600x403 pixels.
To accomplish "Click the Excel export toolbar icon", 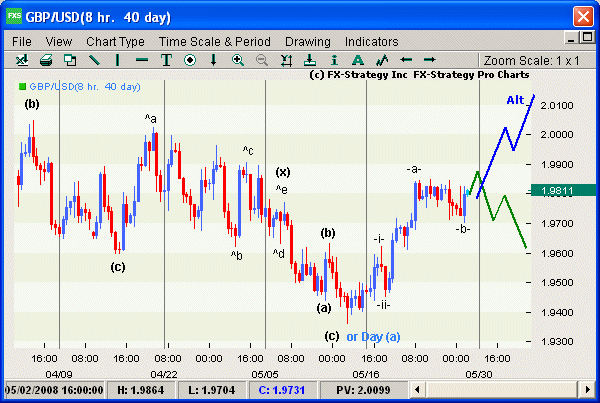I will 22,60.
